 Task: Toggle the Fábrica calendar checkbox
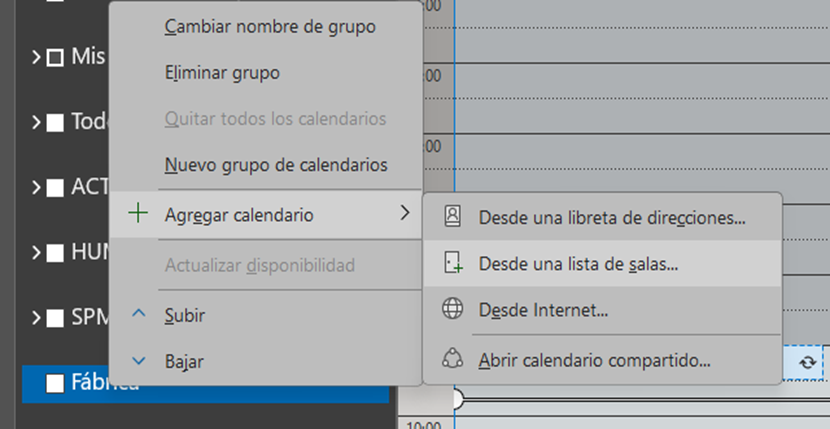click(x=55, y=382)
